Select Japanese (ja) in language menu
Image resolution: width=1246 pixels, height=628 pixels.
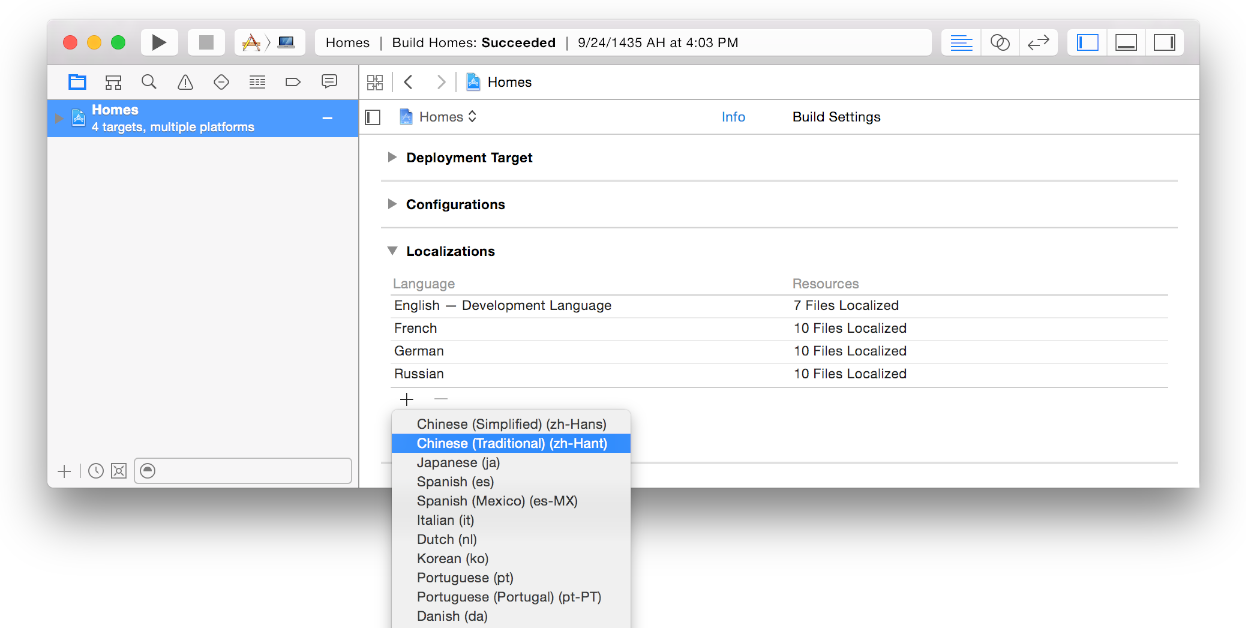pos(458,463)
